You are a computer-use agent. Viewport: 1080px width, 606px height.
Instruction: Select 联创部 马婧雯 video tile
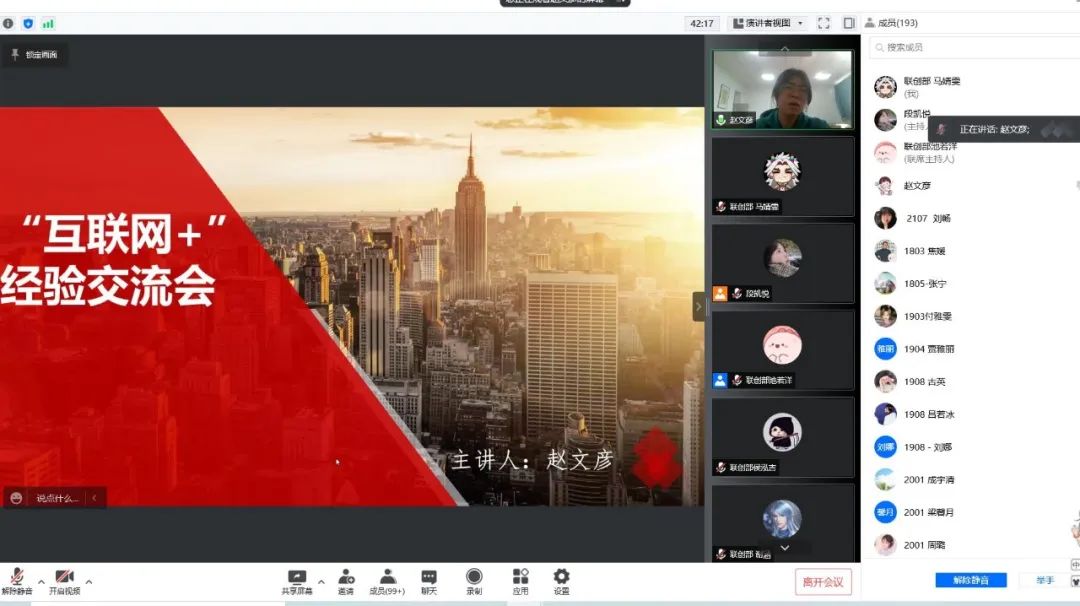click(782, 176)
